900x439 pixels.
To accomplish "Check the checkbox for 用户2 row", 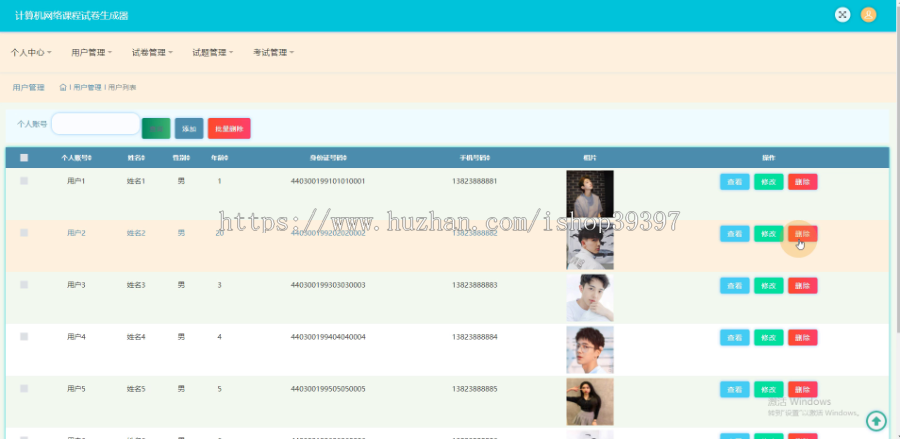I will [24, 232].
